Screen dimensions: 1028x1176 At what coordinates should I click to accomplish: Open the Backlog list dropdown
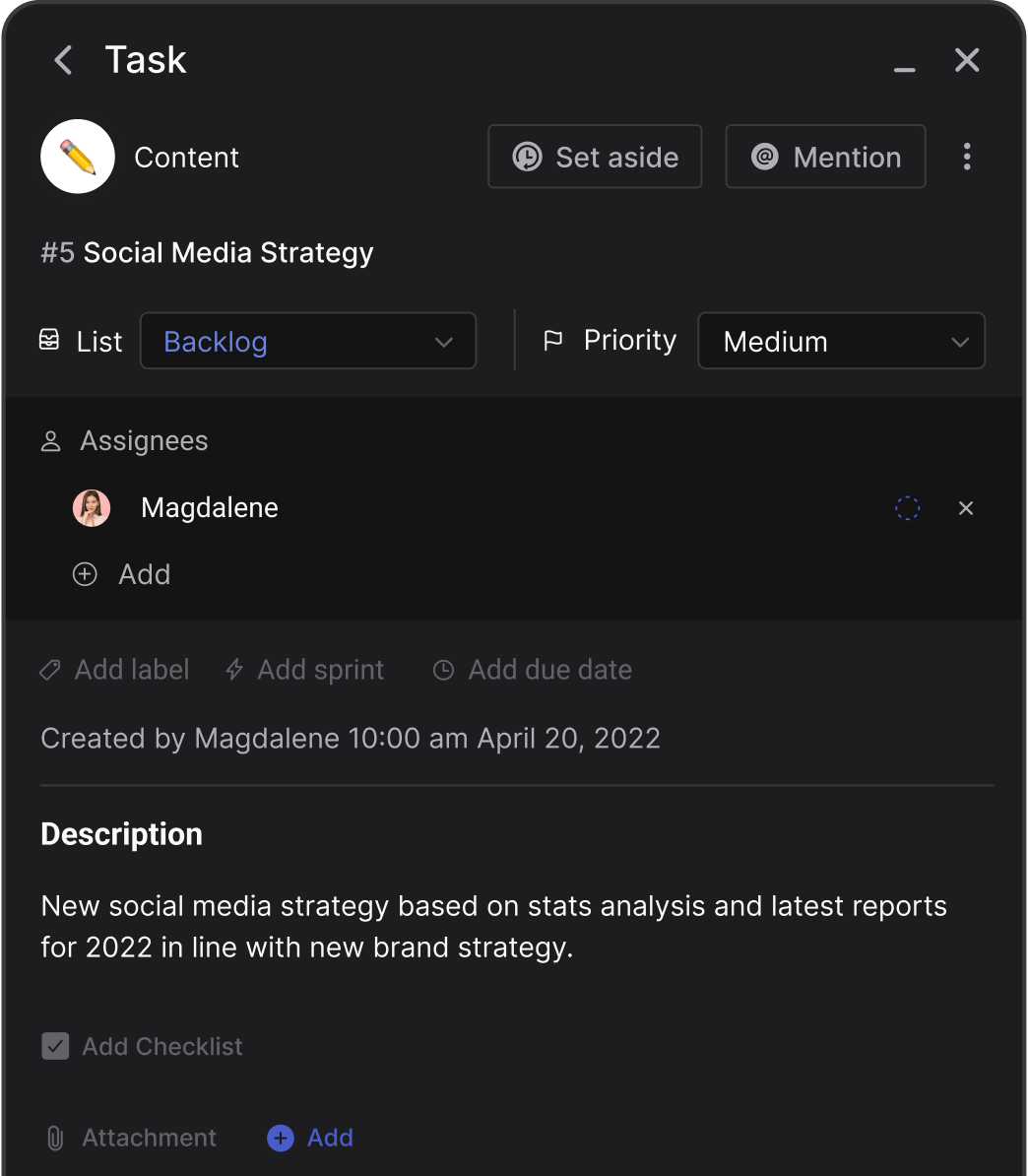point(308,342)
